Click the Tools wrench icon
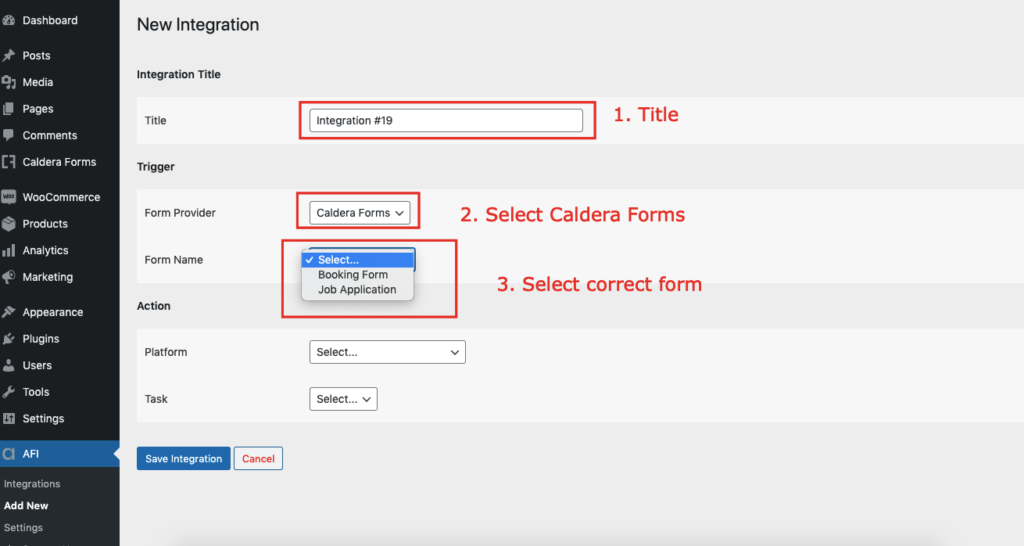The width and height of the screenshot is (1024, 546). click(8, 392)
